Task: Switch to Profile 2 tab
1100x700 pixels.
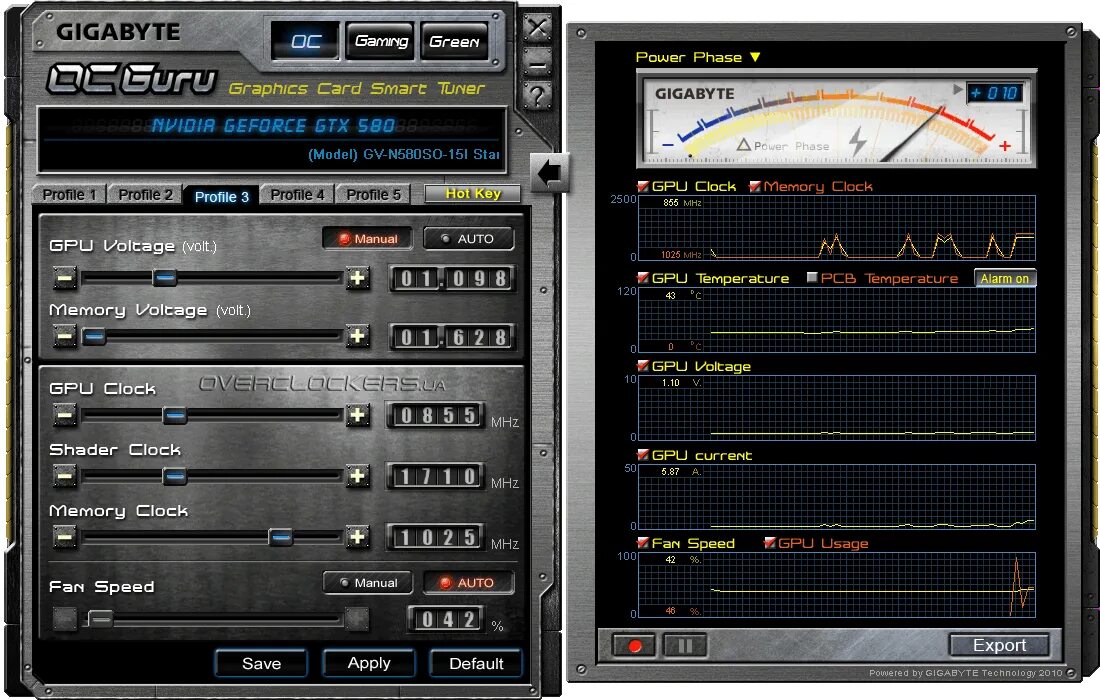Action: click(145, 194)
